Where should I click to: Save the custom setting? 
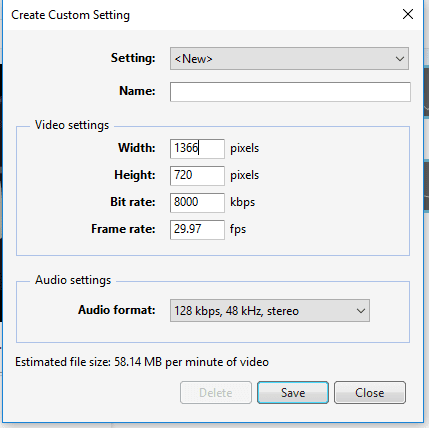293,393
